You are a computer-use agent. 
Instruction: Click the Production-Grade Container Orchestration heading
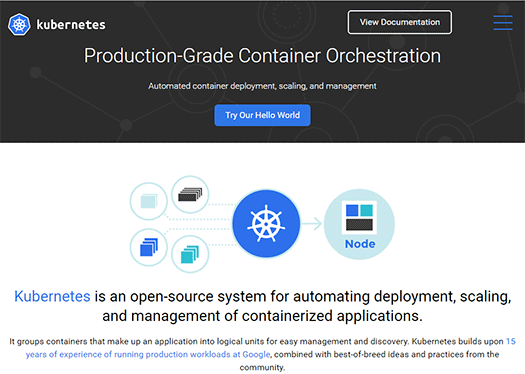262,56
